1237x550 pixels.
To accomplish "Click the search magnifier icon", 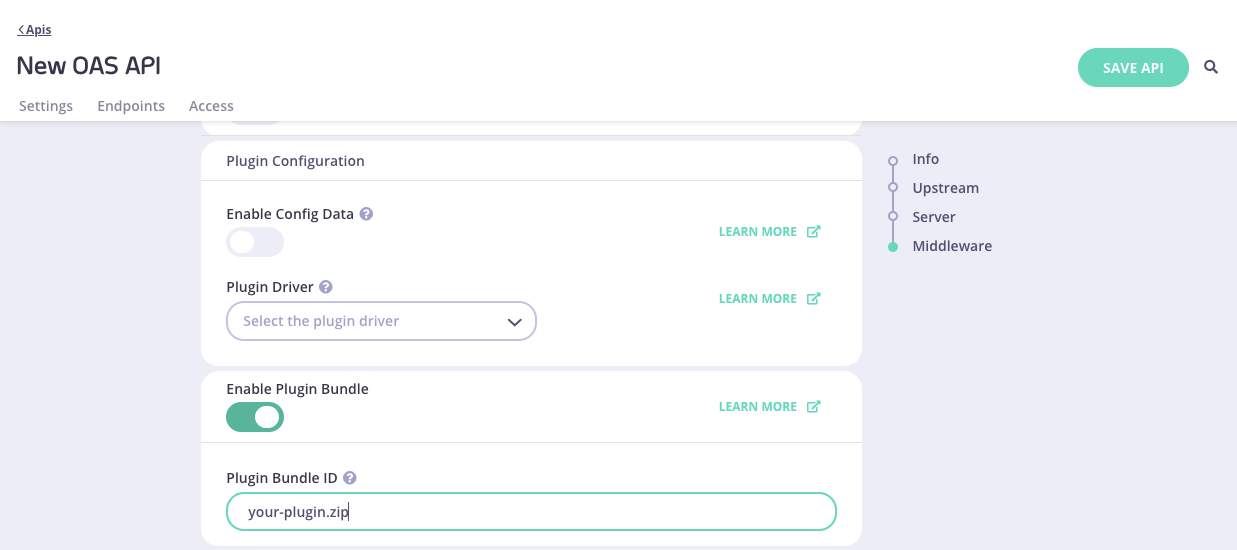I will pos(1211,67).
